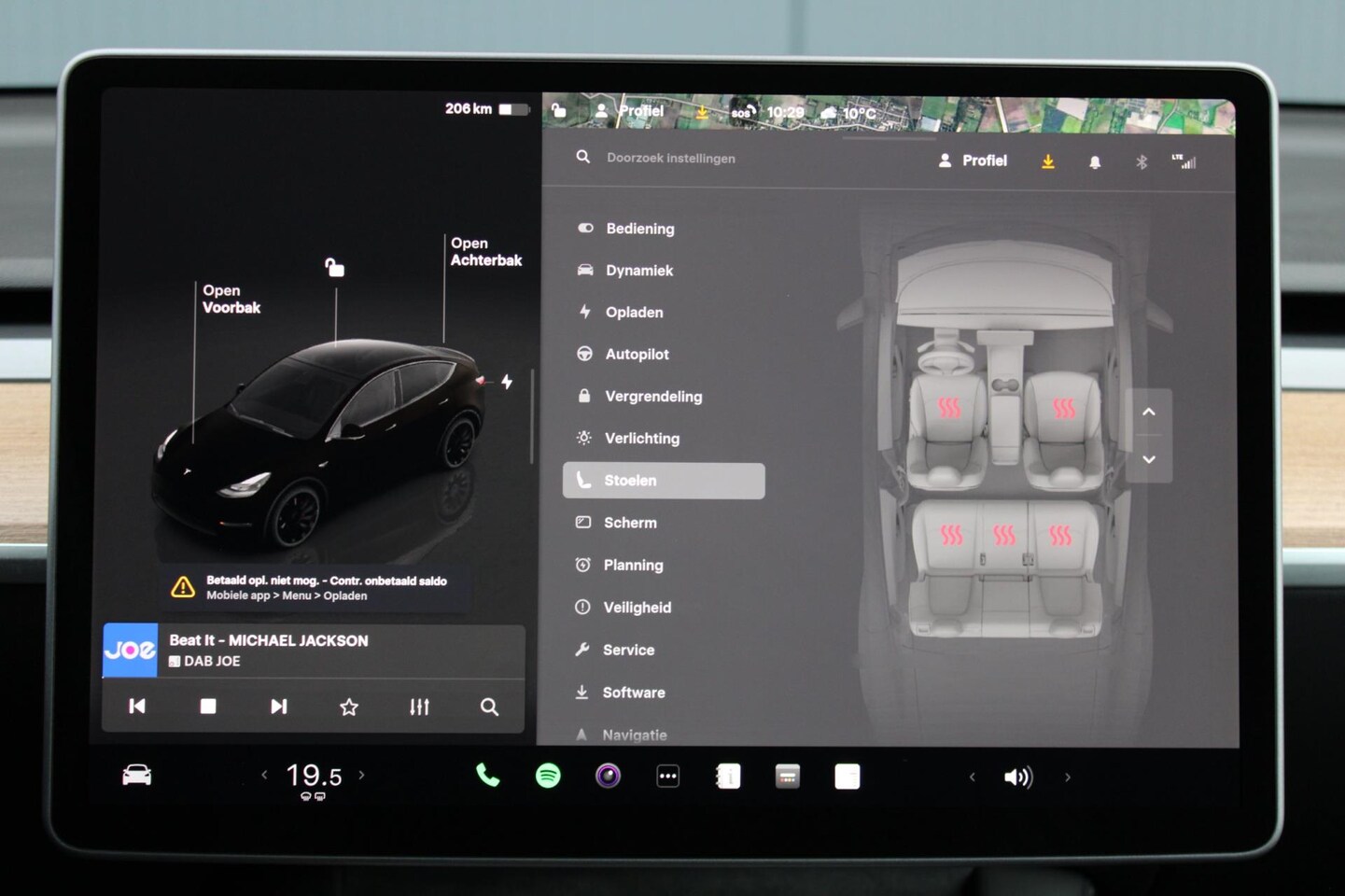This screenshot has width=1345, height=896.
Task: Click the notifications bell icon
Action: [1095, 161]
